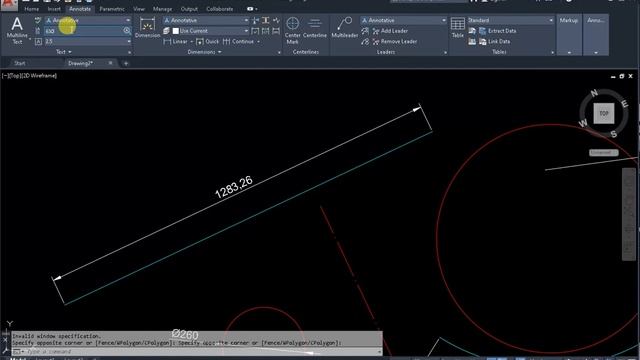
Task: Click the W compass direction on ViewCube
Action: pos(583,123)
